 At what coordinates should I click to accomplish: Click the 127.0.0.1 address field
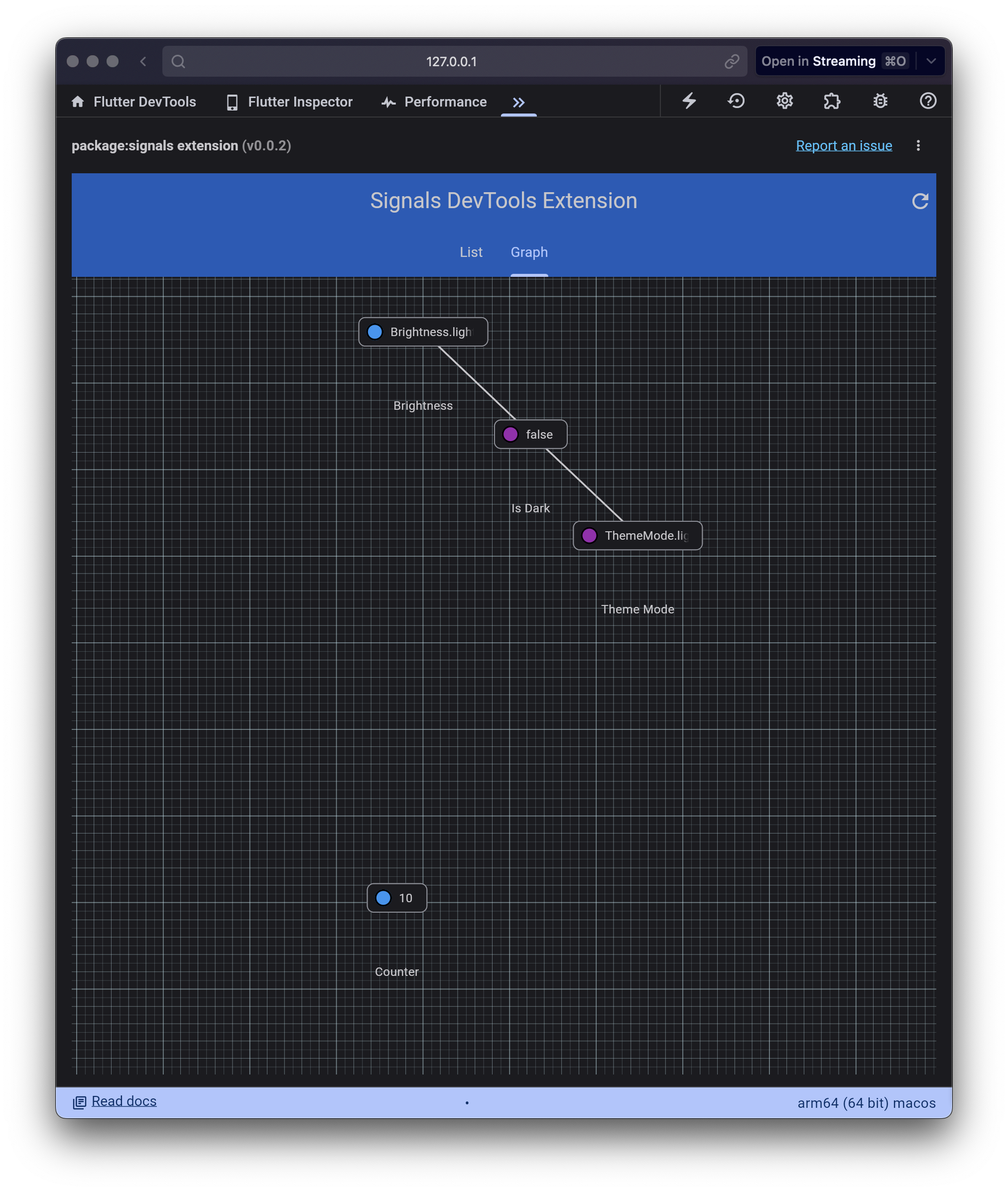[x=451, y=62]
